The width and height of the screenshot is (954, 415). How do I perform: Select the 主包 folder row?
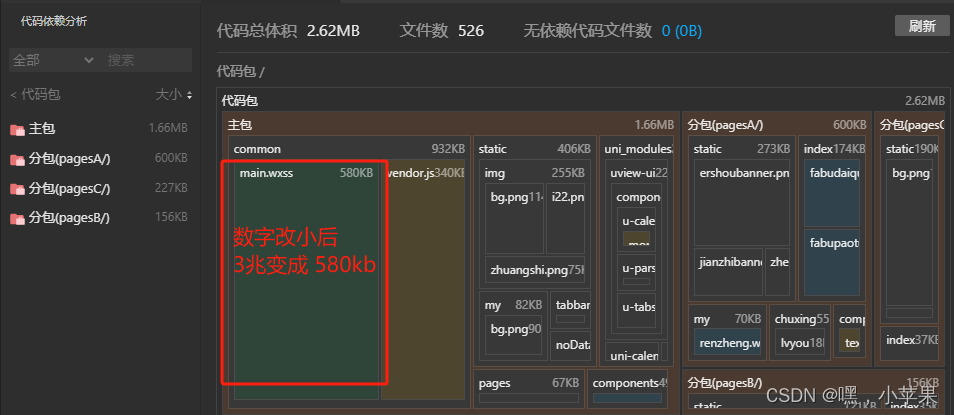tap(99, 128)
